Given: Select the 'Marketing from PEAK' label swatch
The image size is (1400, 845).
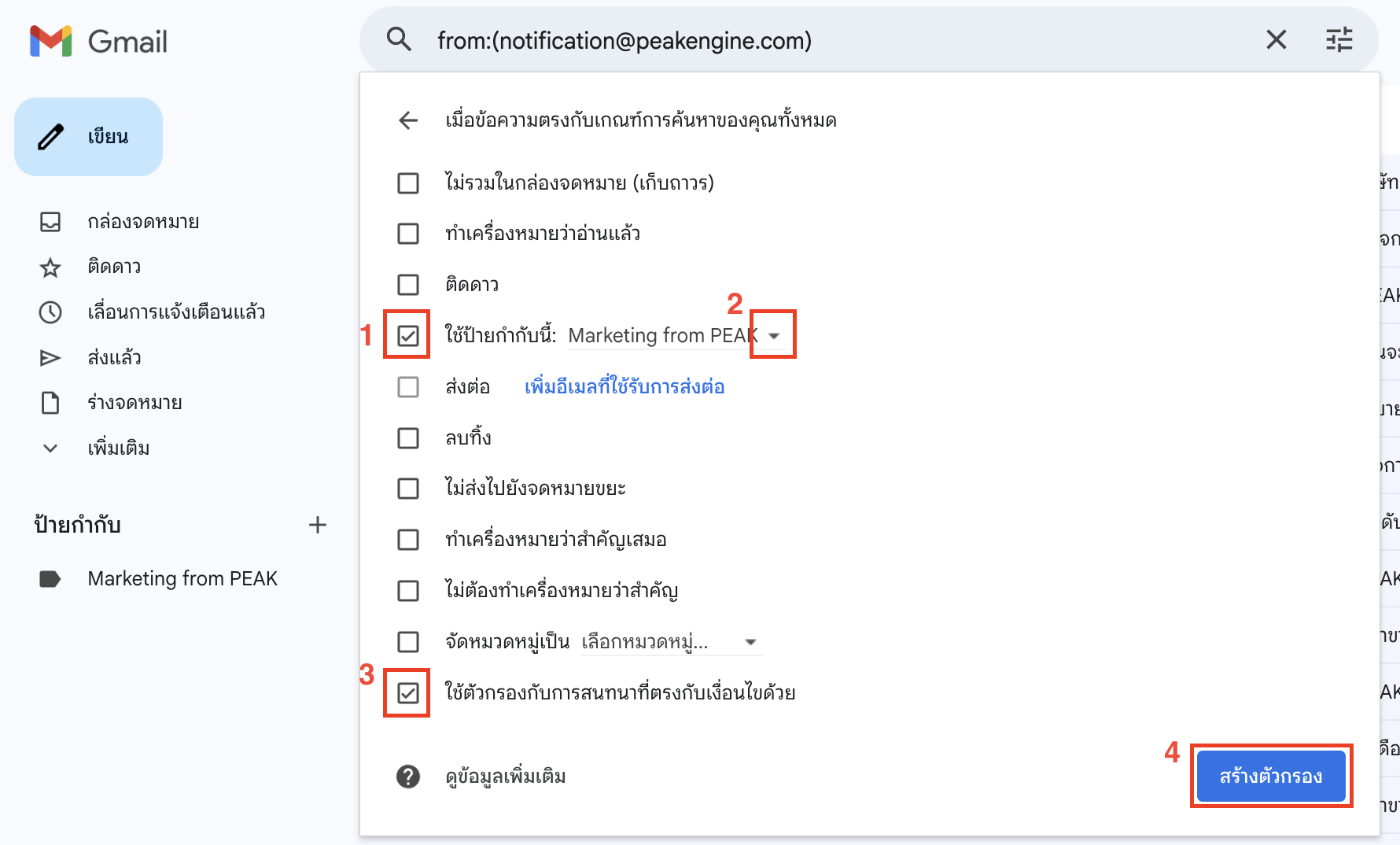Looking at the screenshot, I should (x=50, y=579).
